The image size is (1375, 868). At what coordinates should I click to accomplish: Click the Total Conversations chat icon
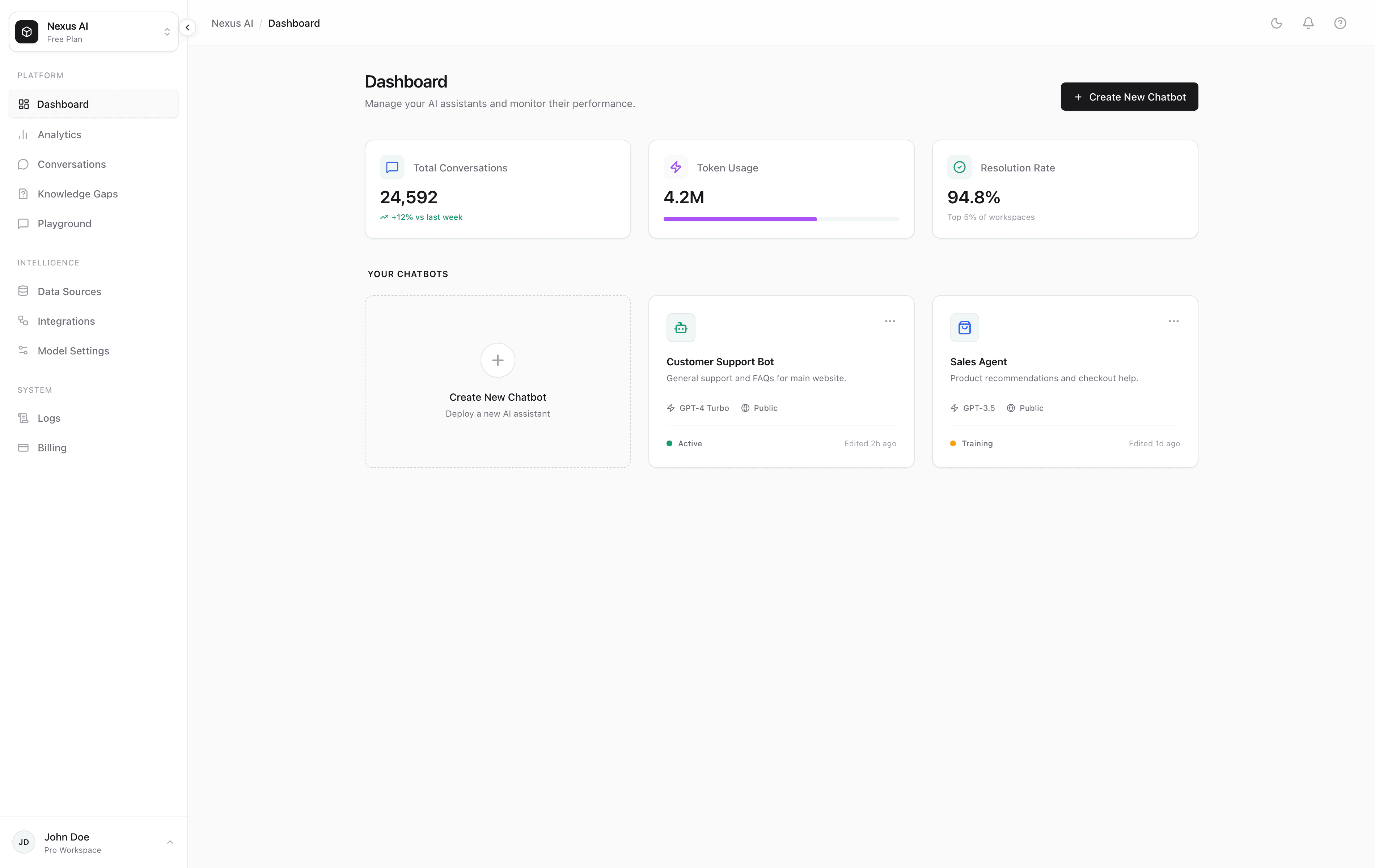[x=392, y=167]
